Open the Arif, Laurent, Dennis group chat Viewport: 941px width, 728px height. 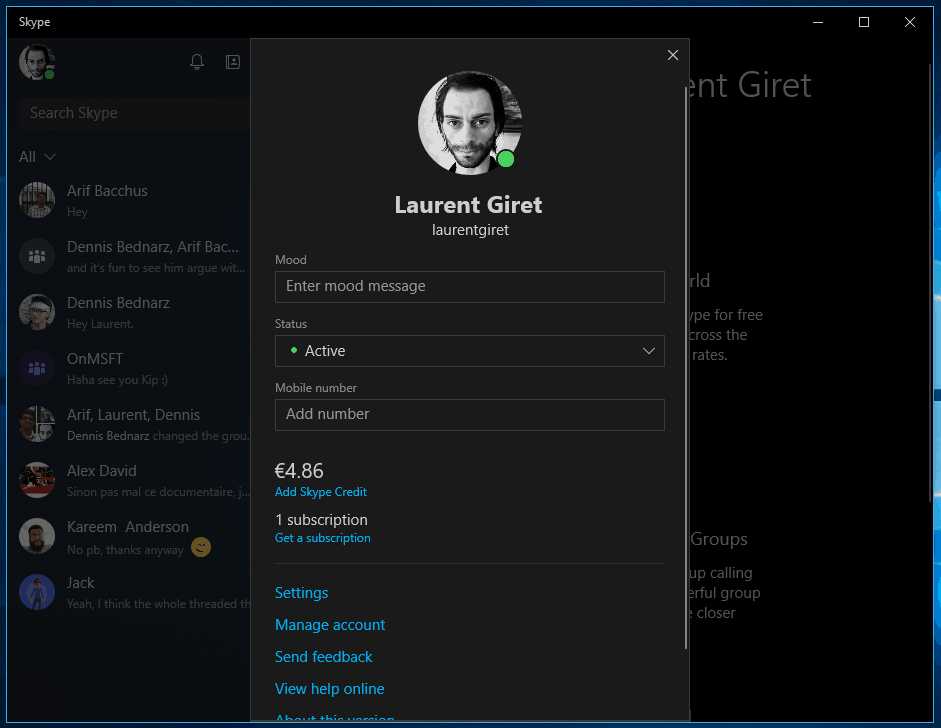(x=128, y=424)
